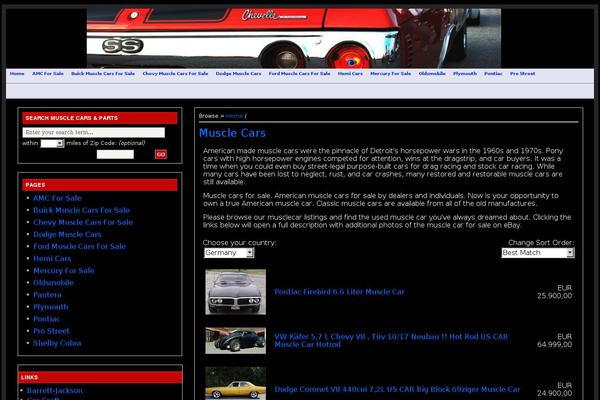
Task: Open the country dropdown showing Germany
Action: [x=229, y=253]
